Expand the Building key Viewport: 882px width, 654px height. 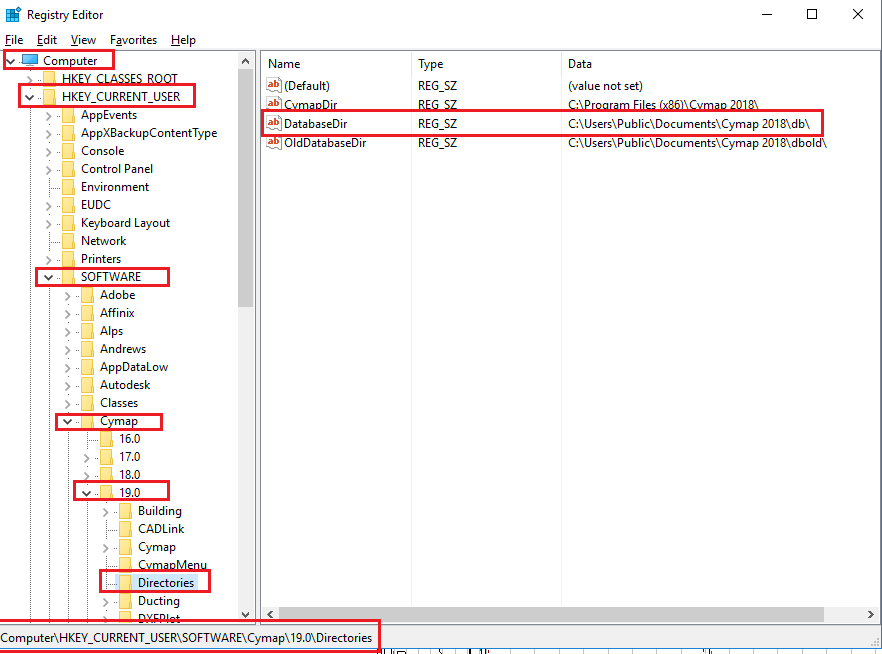[x=106, y=512]
